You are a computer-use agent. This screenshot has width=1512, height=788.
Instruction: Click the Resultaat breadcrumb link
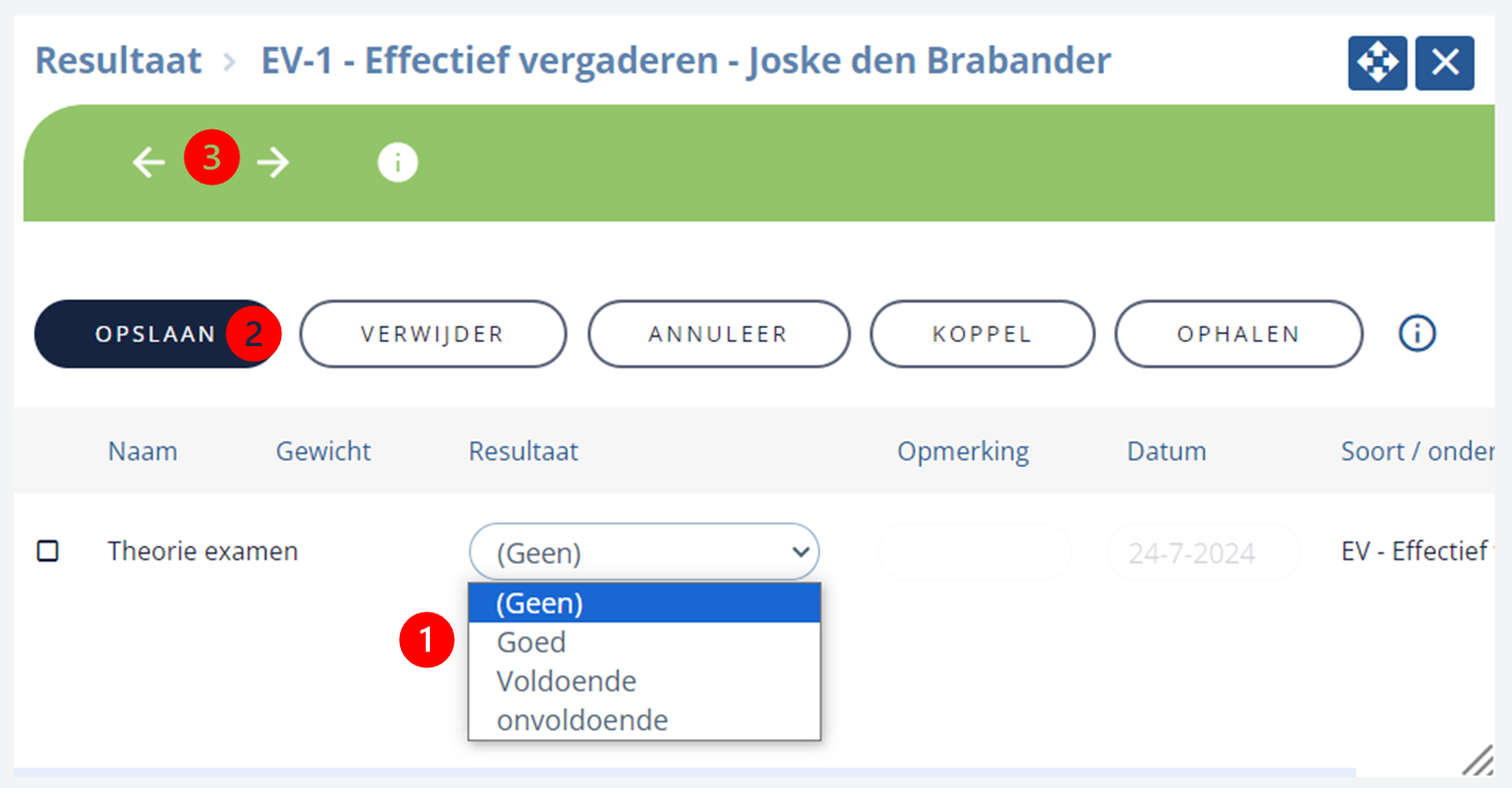click(x=119, y=61)
